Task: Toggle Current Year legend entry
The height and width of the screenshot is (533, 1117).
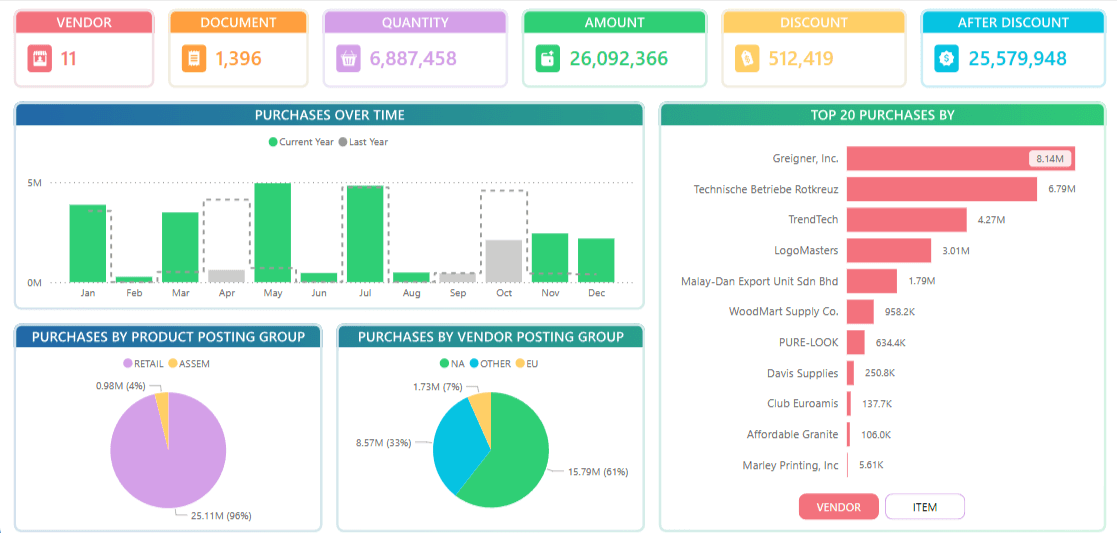Action: [x=301, y=142]
